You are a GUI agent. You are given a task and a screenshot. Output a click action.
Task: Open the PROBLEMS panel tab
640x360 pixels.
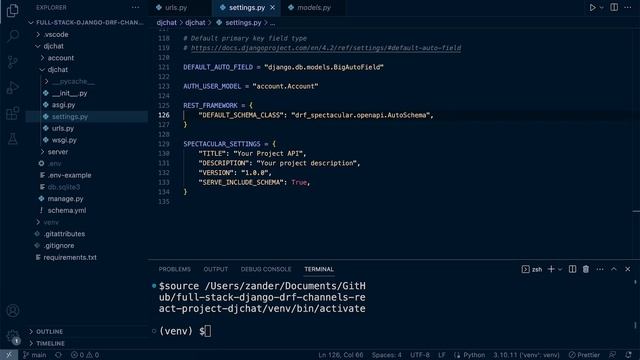coord(175,269)
